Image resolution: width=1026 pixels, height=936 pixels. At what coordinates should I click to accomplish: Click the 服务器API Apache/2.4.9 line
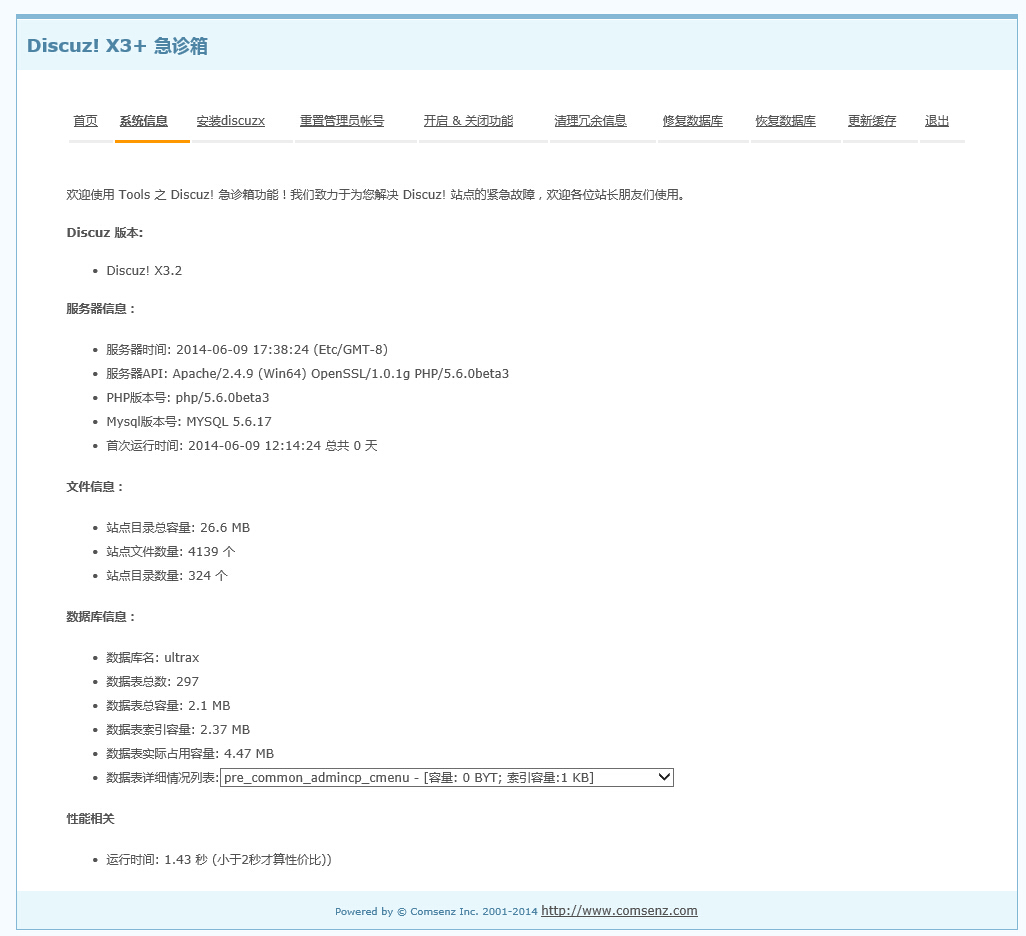point(308,374)
